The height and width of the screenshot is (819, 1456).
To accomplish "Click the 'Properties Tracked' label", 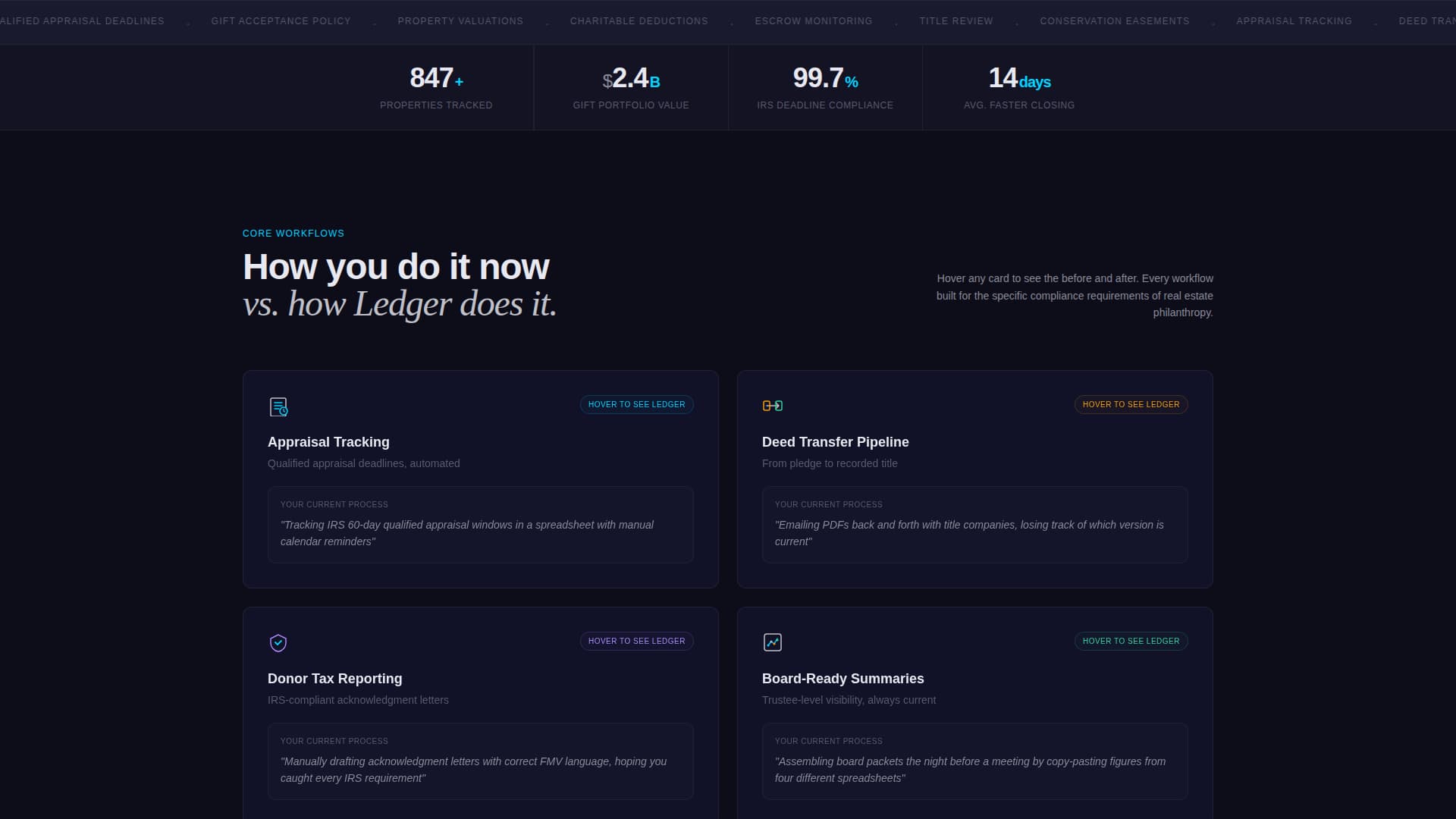I will point(436,105).
